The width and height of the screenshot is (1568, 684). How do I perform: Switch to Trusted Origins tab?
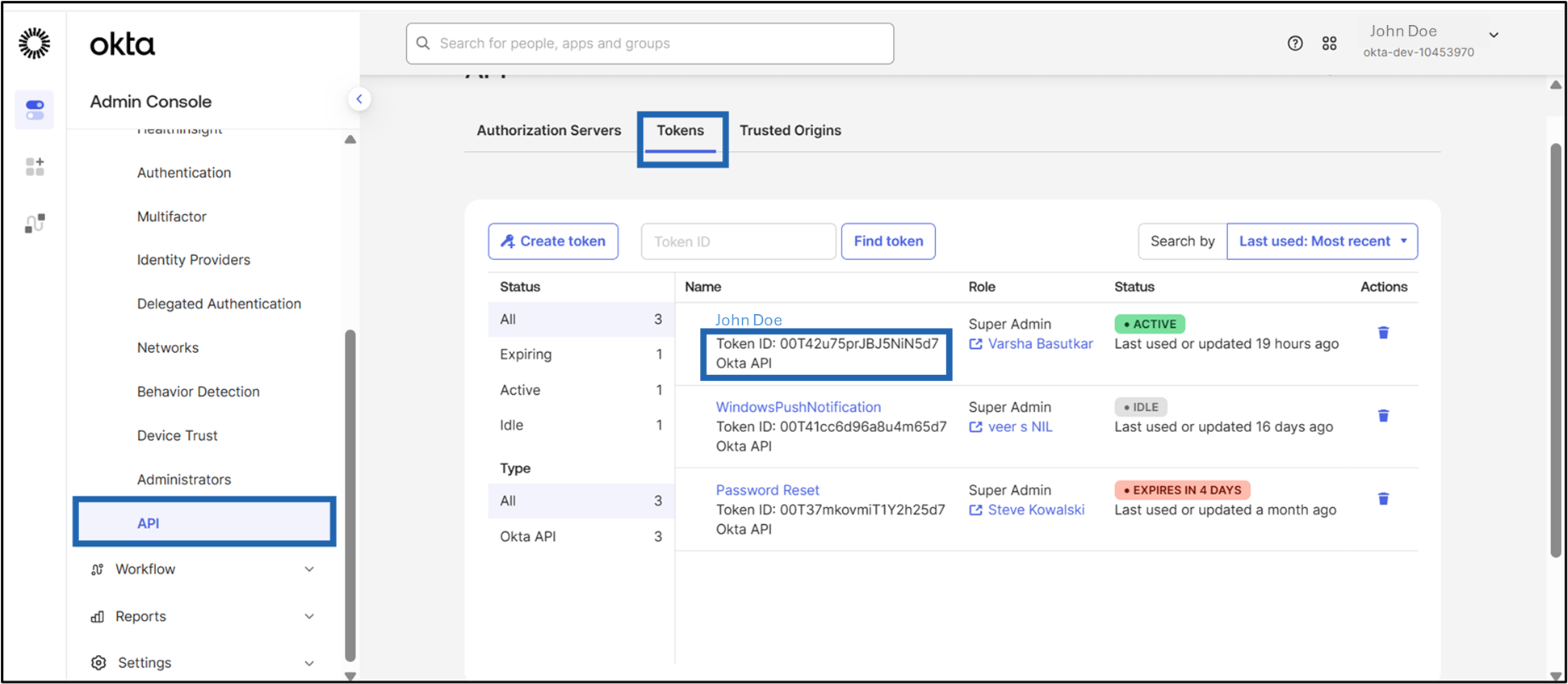click(x=790, y=130)
